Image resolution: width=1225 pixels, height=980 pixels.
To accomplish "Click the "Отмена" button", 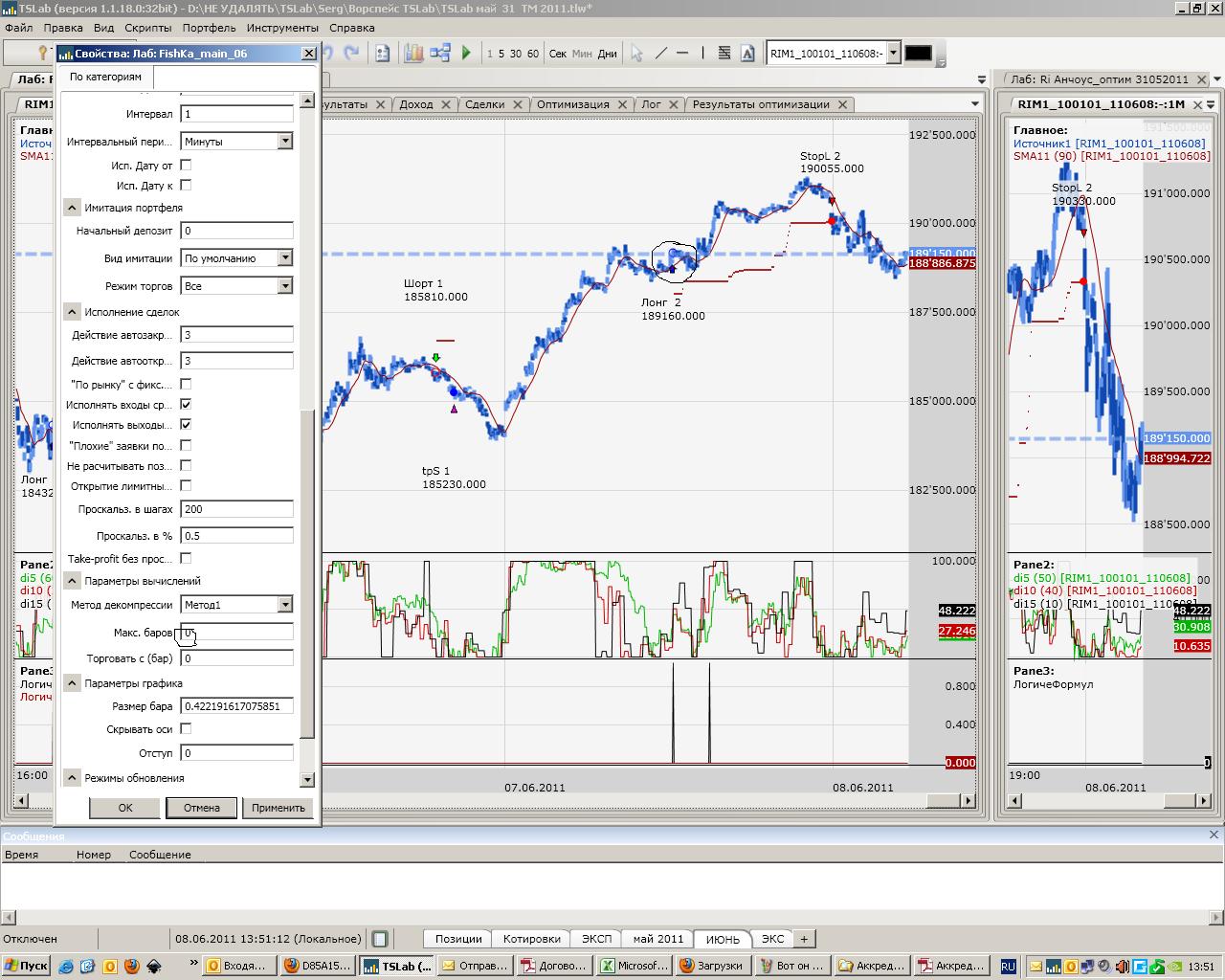I will click(201, 808).
